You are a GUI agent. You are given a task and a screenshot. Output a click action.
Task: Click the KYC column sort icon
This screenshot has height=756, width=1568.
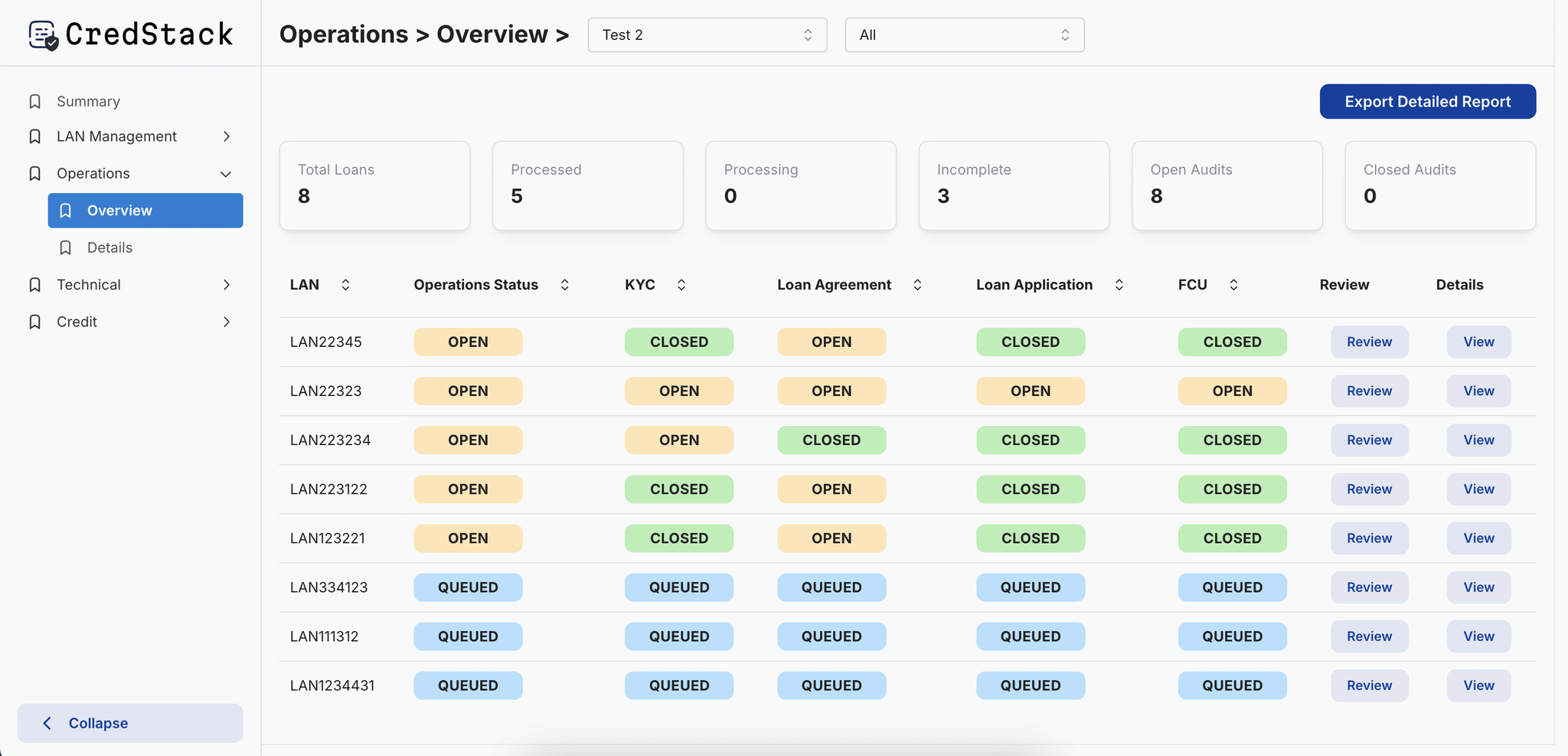pos(681,284)
